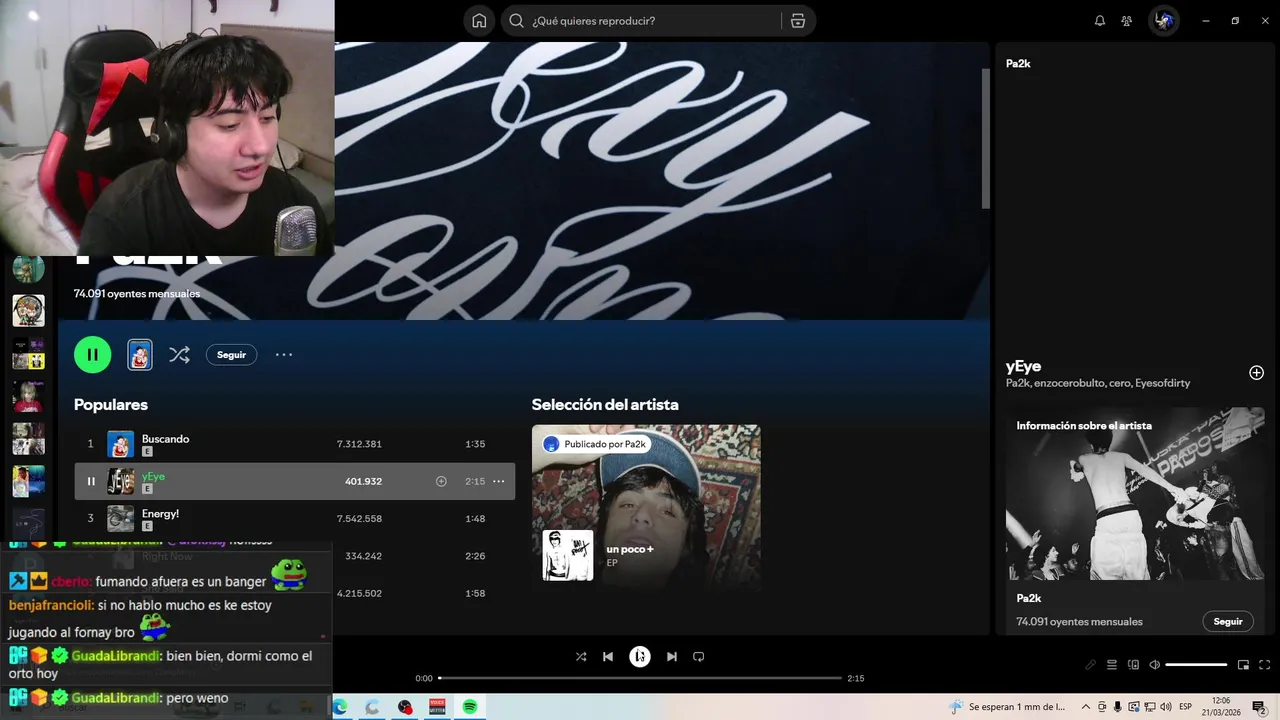The image size is (1280, 720).
Task: Click 'Publicado por Pa2k' badge
Action: point(596,444)
